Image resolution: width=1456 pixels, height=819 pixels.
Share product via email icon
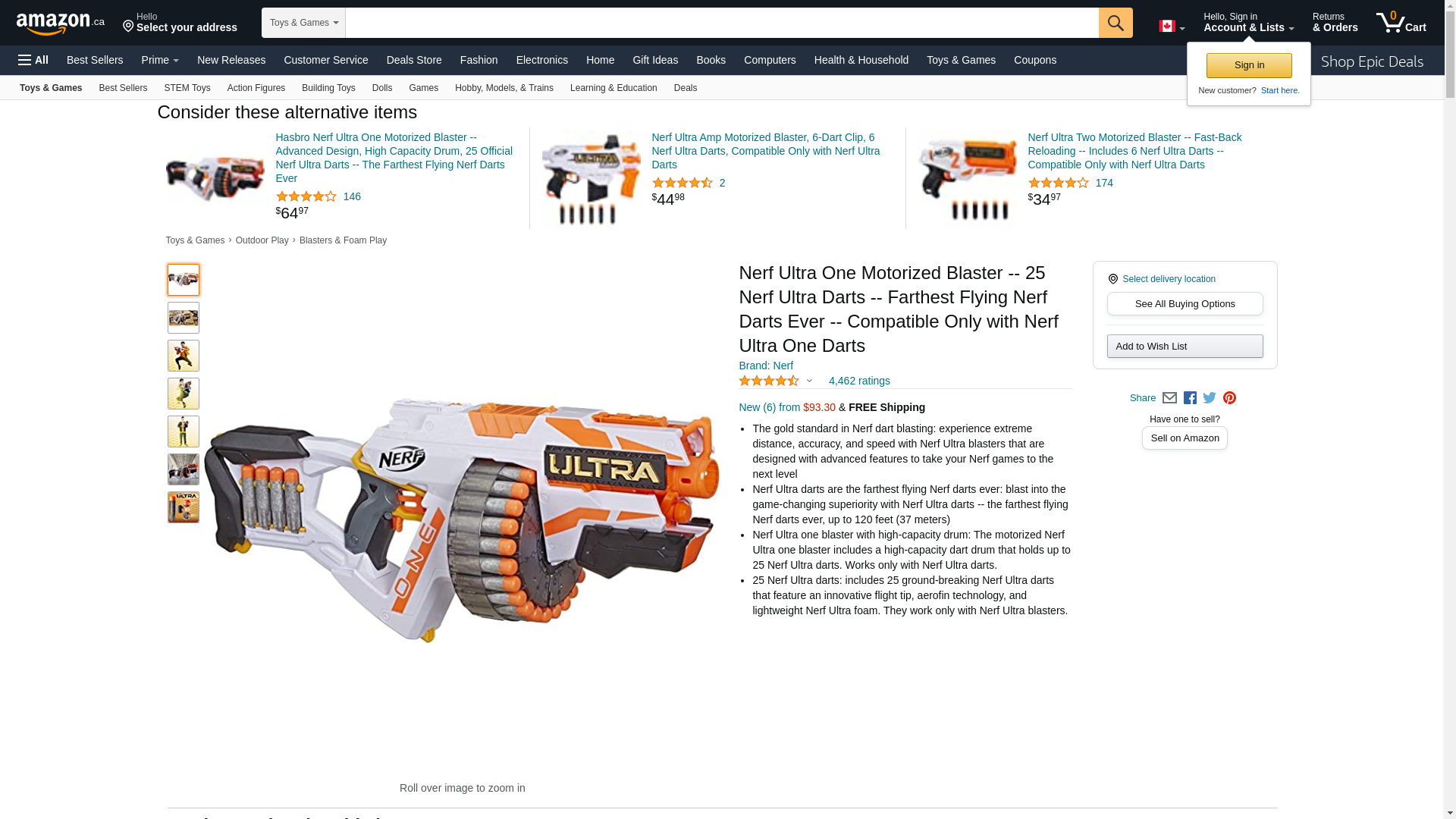1169,398
